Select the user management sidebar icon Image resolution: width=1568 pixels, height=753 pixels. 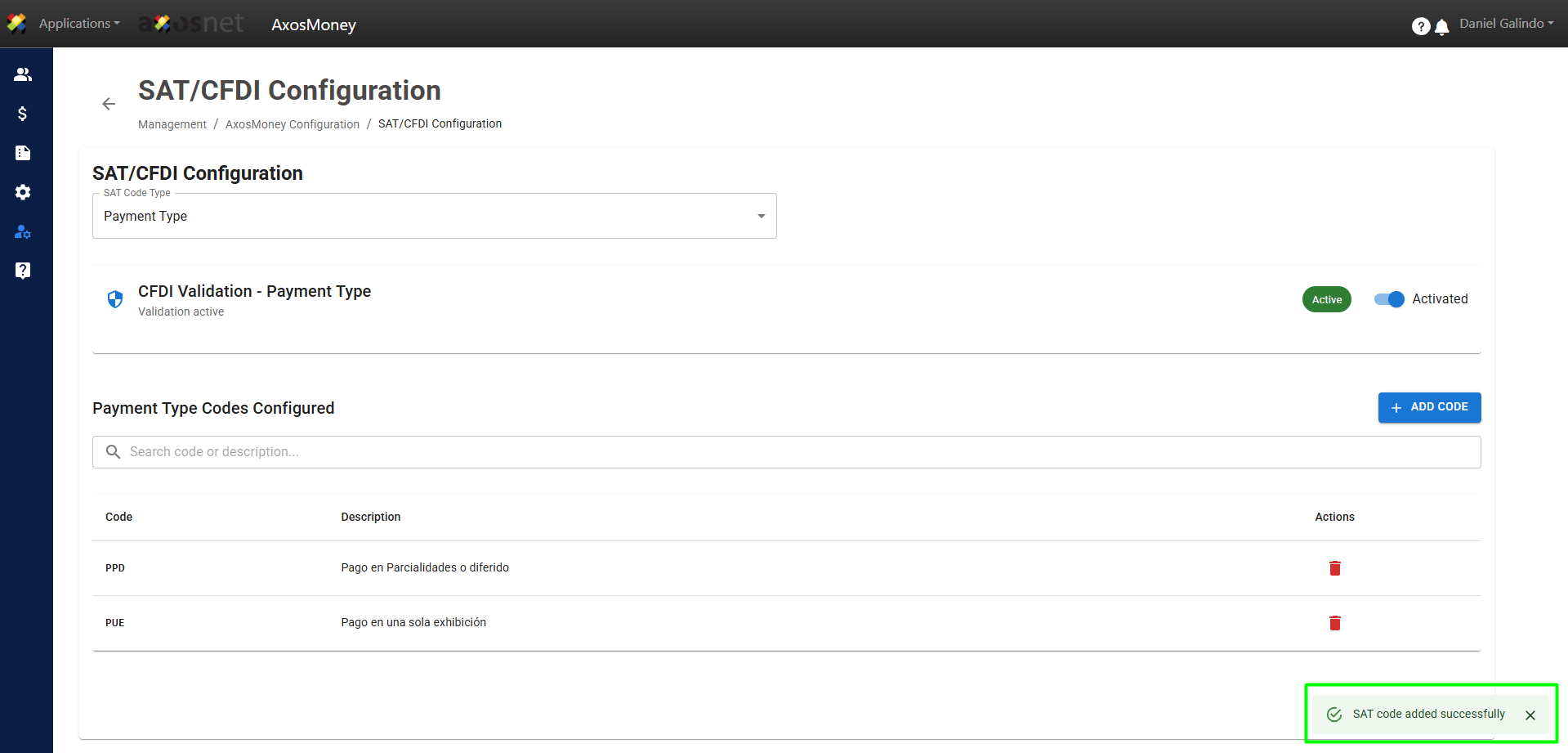(23, 232)
